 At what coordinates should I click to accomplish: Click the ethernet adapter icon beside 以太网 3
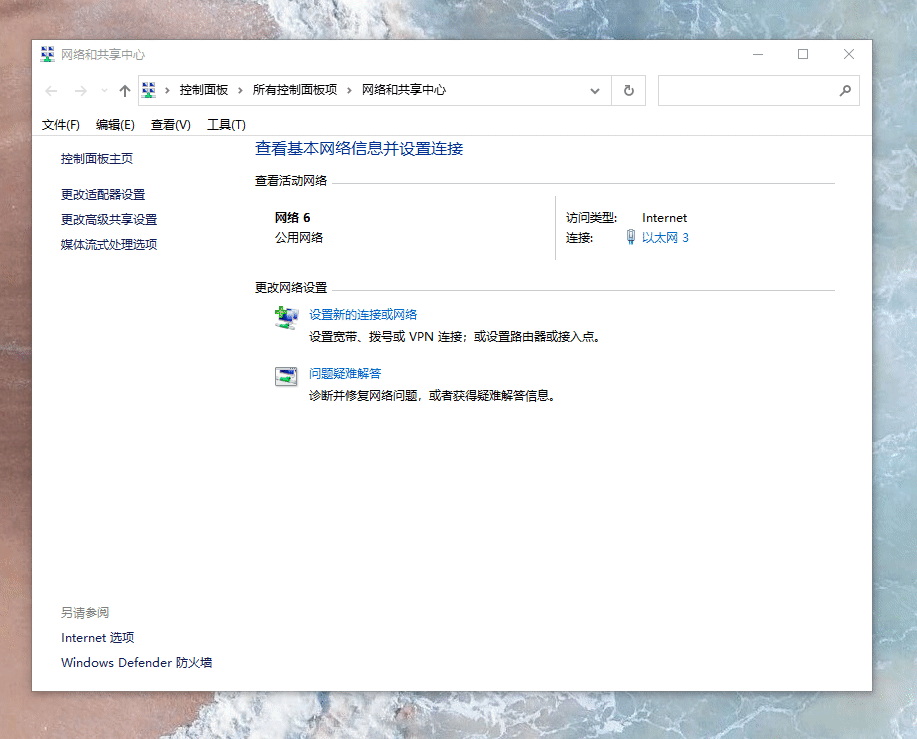pyautogui.click(x=629, y=237)
